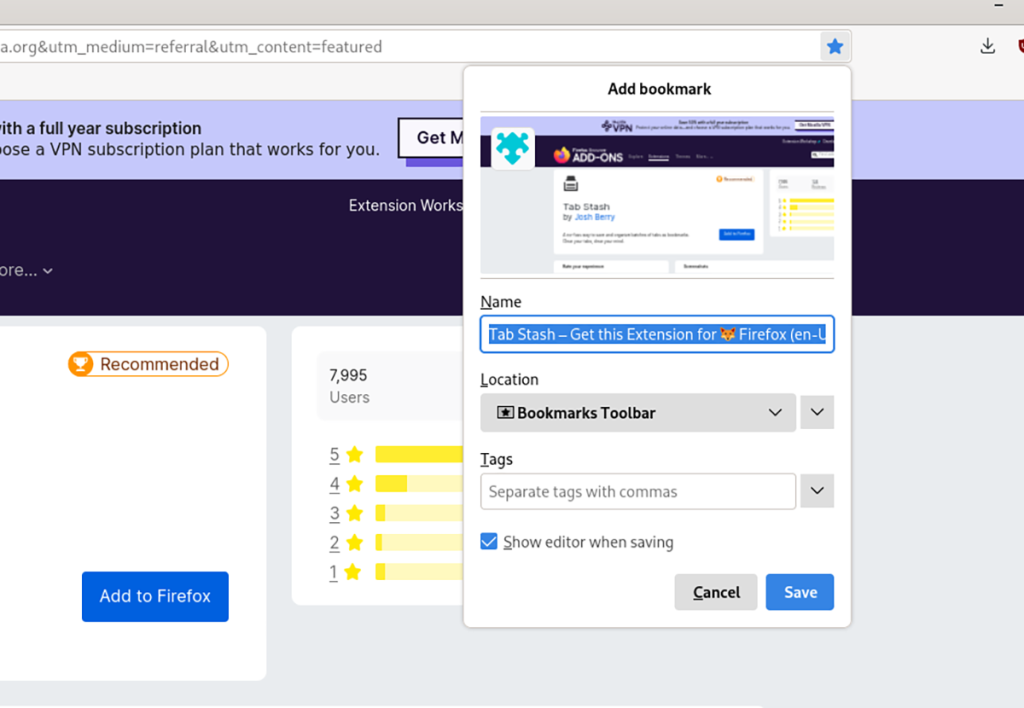1024x708 pixels.
Task: Select the Extension Workshop menu entry
Action: pyautogui.click(x=405, y=205)
